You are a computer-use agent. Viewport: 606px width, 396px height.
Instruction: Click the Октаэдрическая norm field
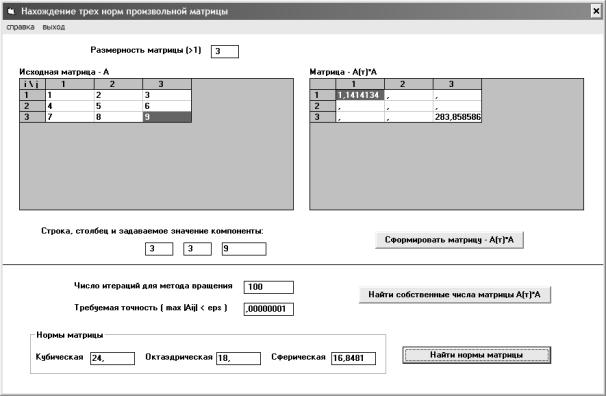pos(238,358)
